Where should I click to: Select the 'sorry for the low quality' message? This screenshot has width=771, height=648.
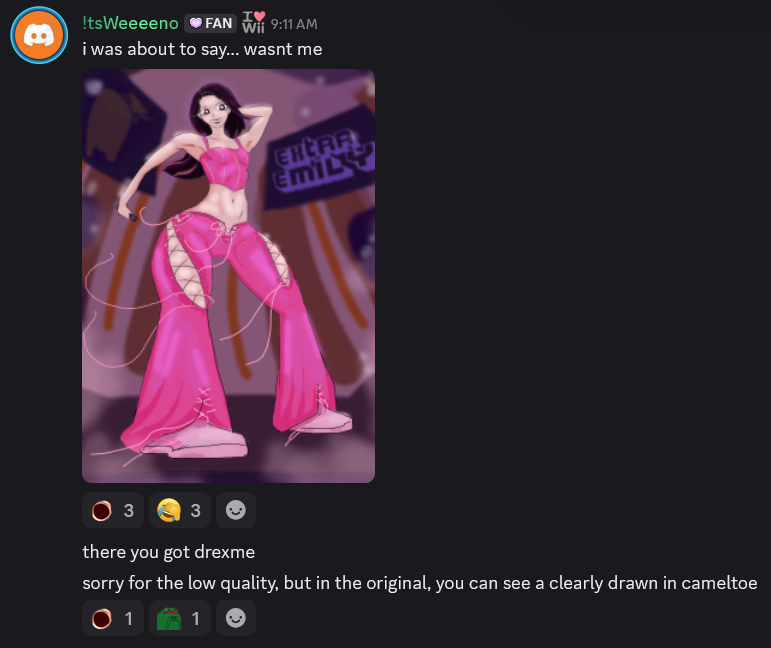point(420,583)
